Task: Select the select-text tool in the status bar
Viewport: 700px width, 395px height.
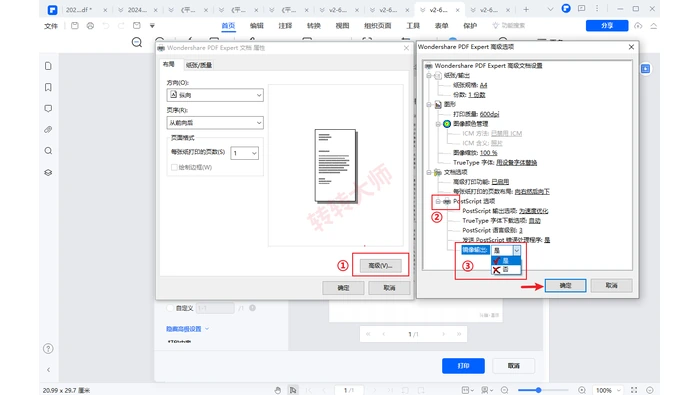Action: (293, 390)
